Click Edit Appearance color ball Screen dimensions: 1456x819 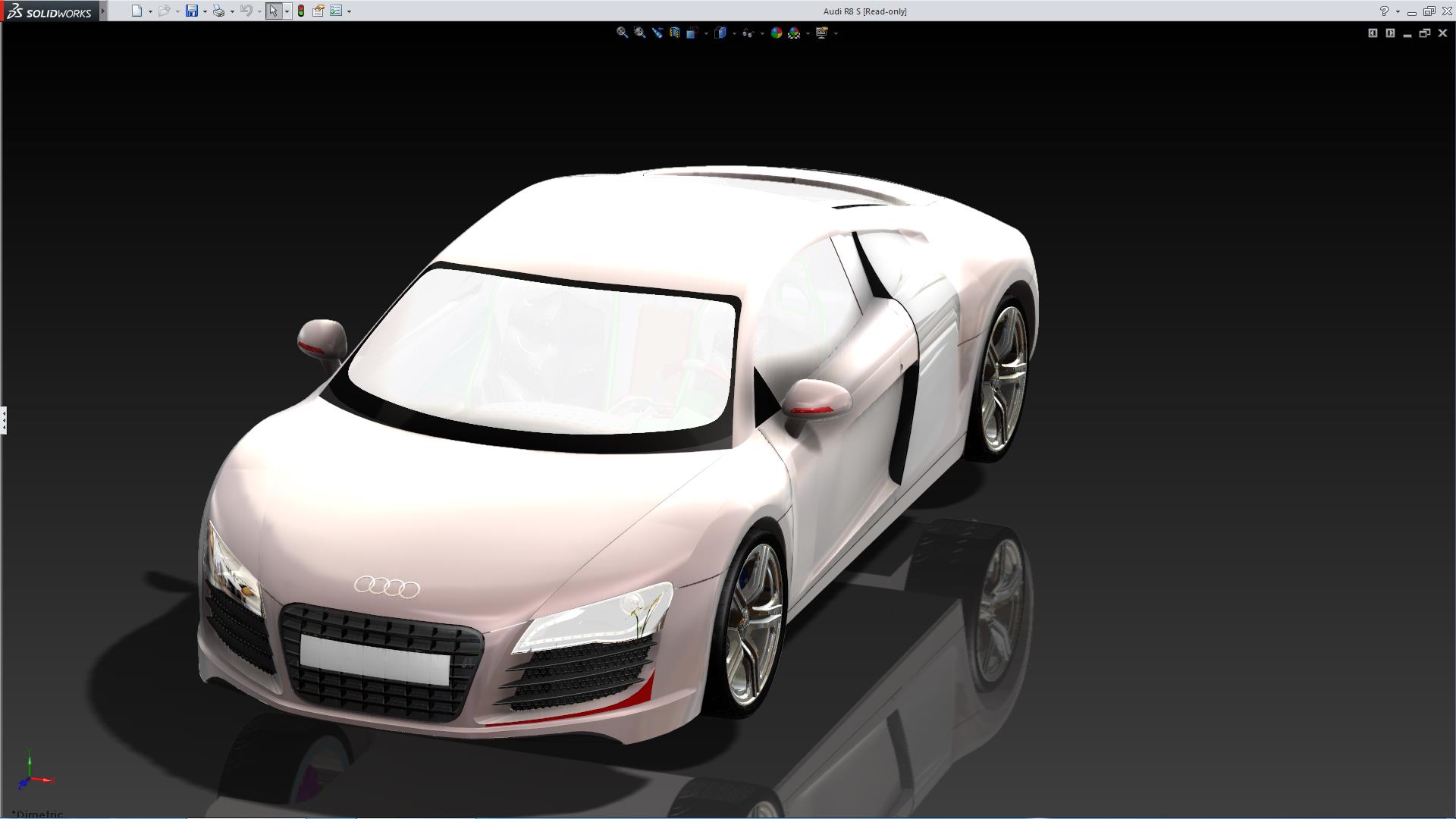[776, 33]
